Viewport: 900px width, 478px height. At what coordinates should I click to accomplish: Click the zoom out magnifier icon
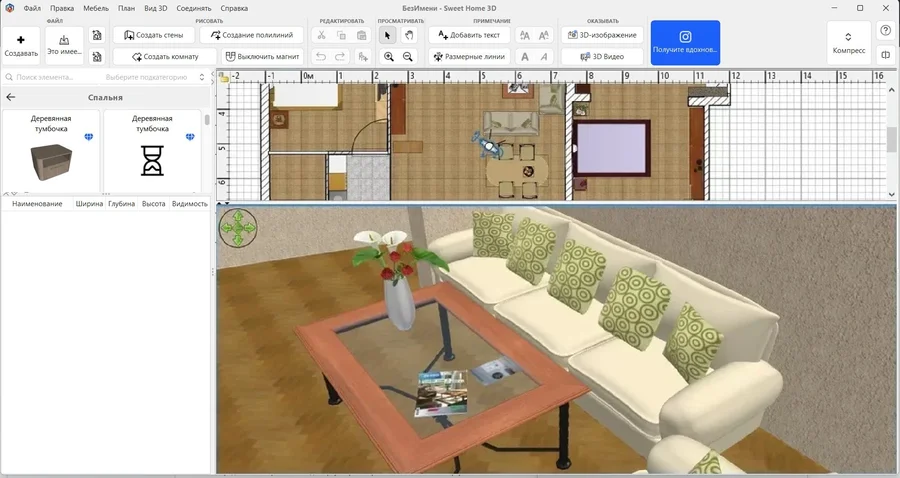click(x=408, y=57)
